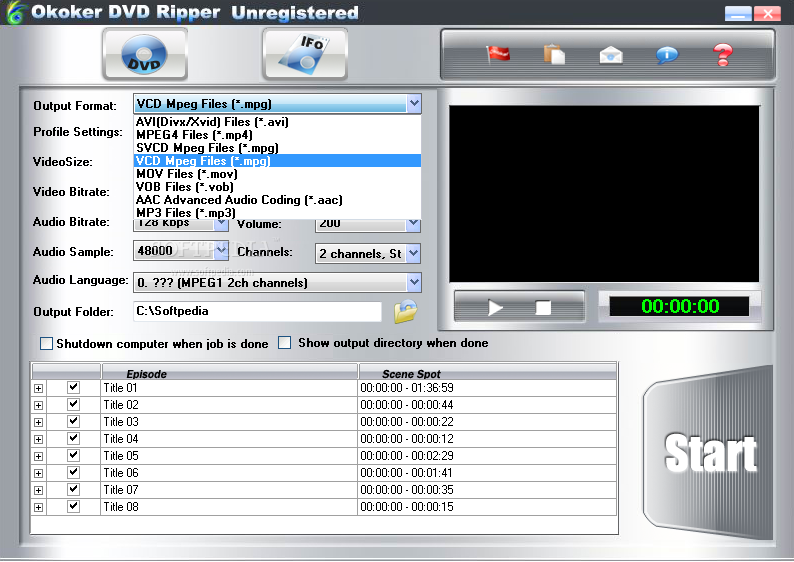Expand the Title 04 row
Screen dimensions: 794x562
pos(38,439)
